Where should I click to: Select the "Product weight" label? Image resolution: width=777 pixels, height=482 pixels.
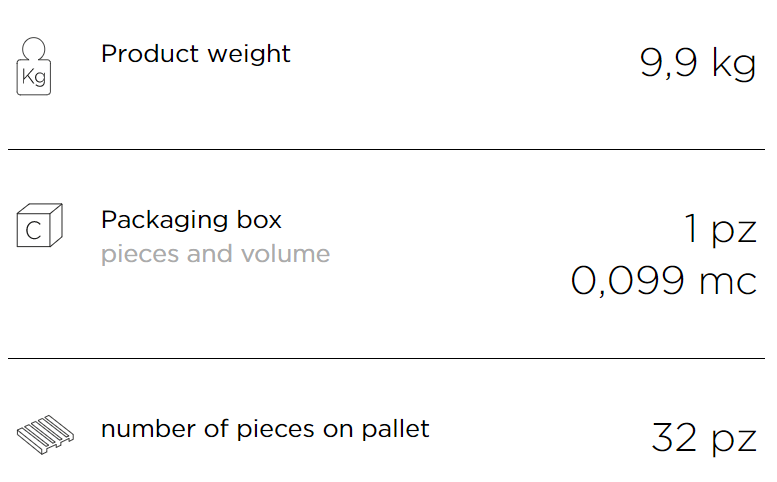(x=196, y=54)
